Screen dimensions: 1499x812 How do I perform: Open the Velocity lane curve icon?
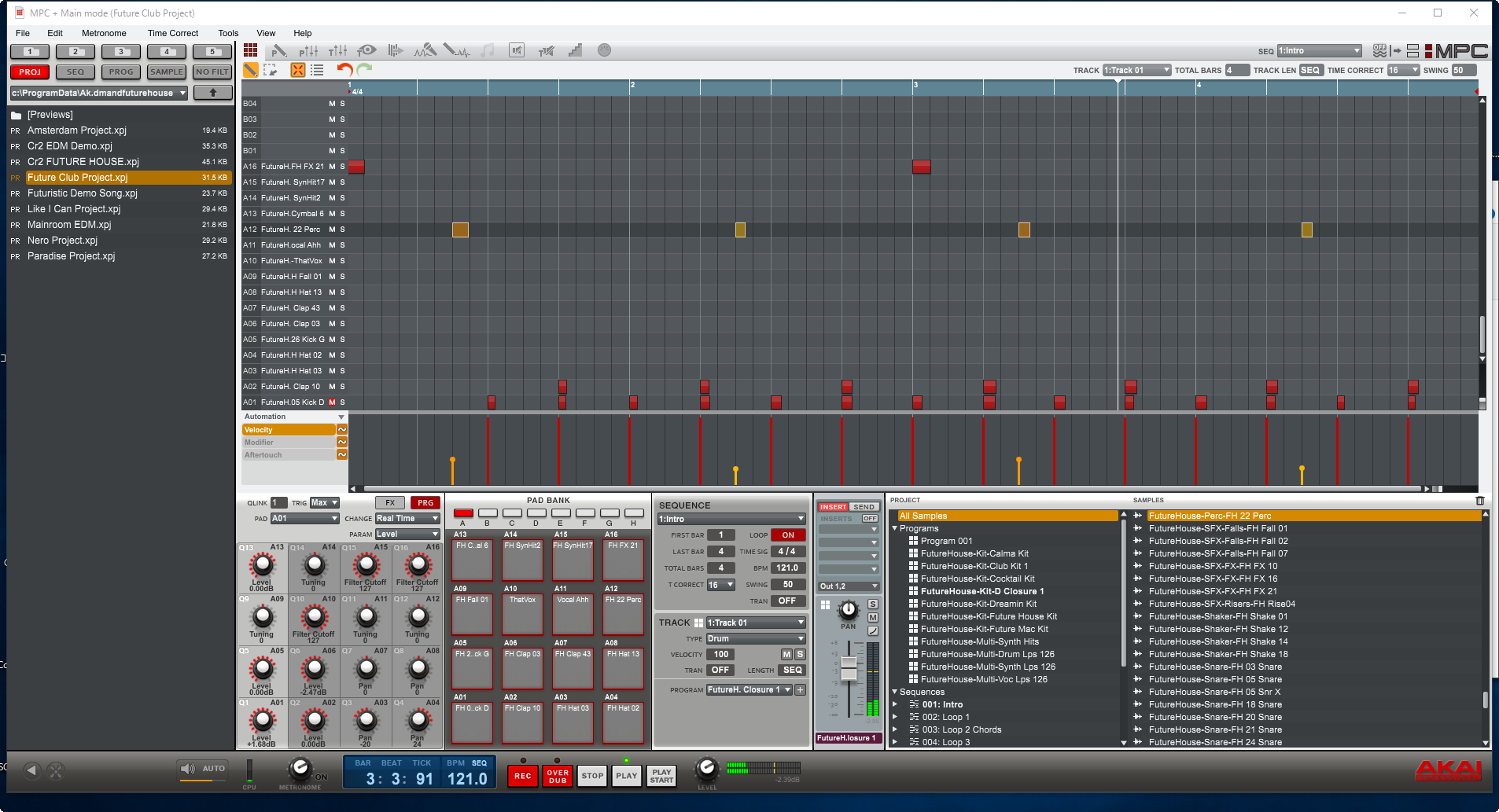tap(342, 430)
